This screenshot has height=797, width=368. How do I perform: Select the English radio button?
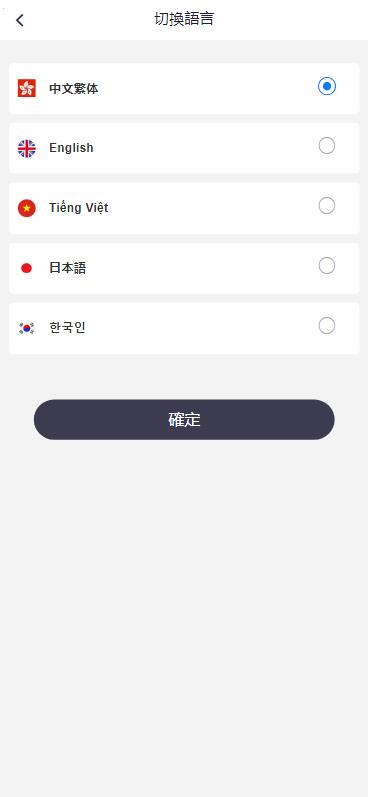pyautogui.click(x=327, y=146)
